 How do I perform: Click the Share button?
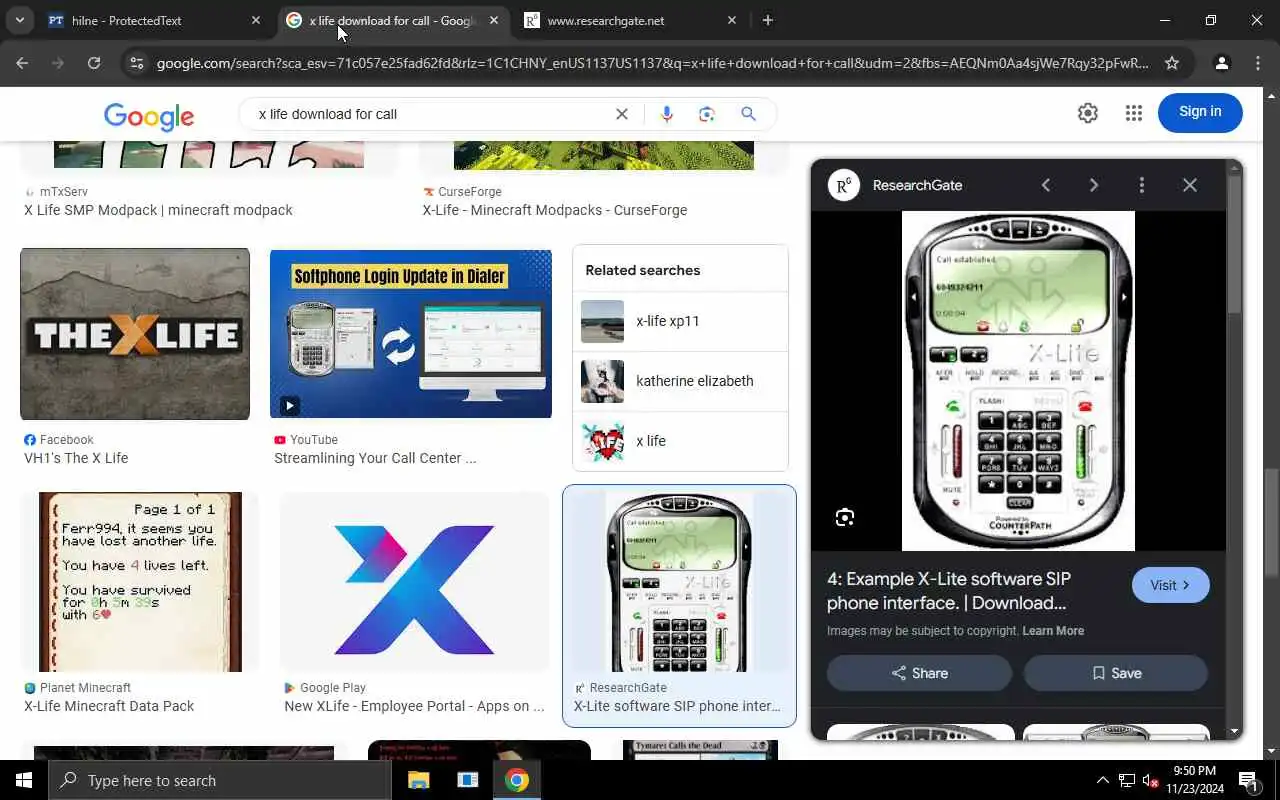point(919,673)
